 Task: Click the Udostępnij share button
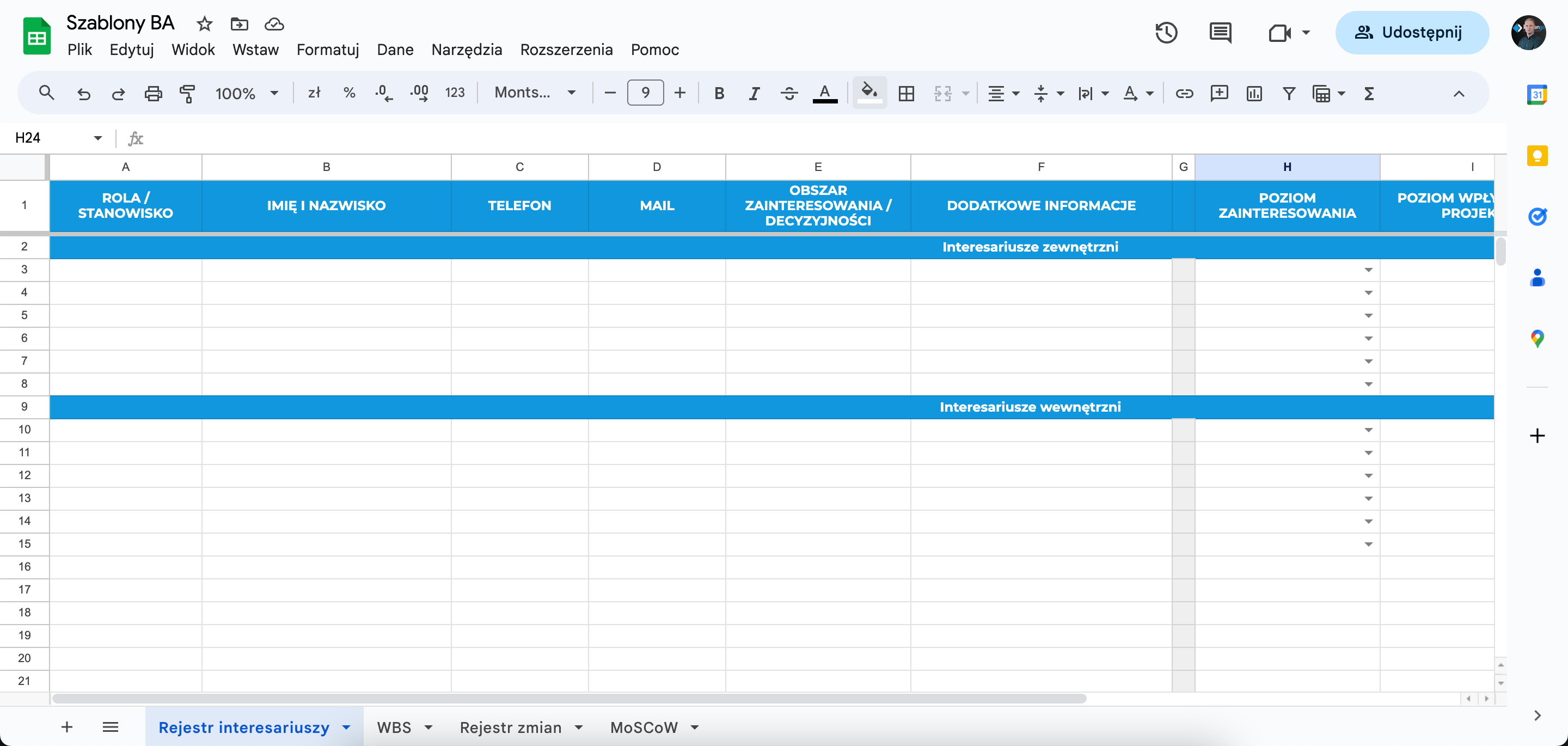tap(1412, 32)
